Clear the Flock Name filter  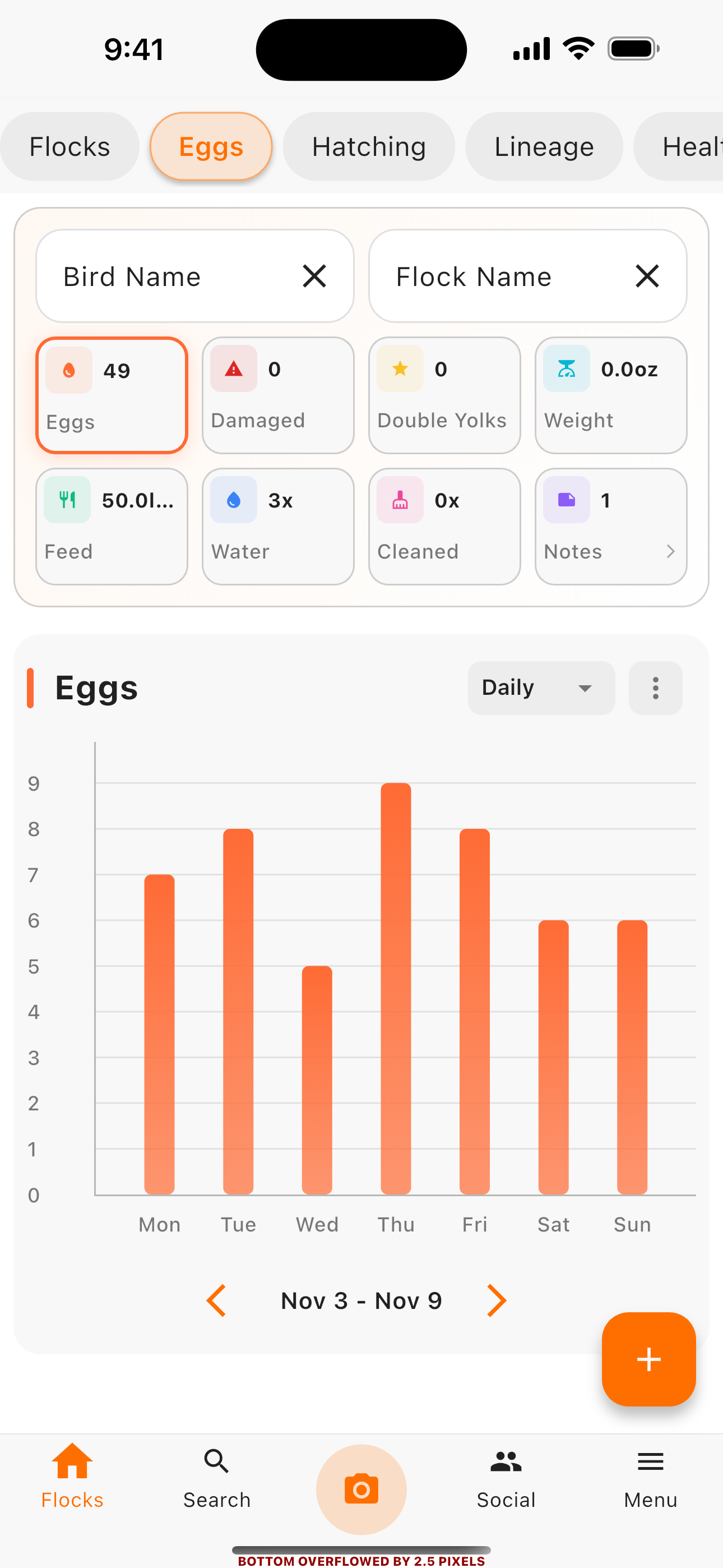pyautogui.click(x=647, y=276)
